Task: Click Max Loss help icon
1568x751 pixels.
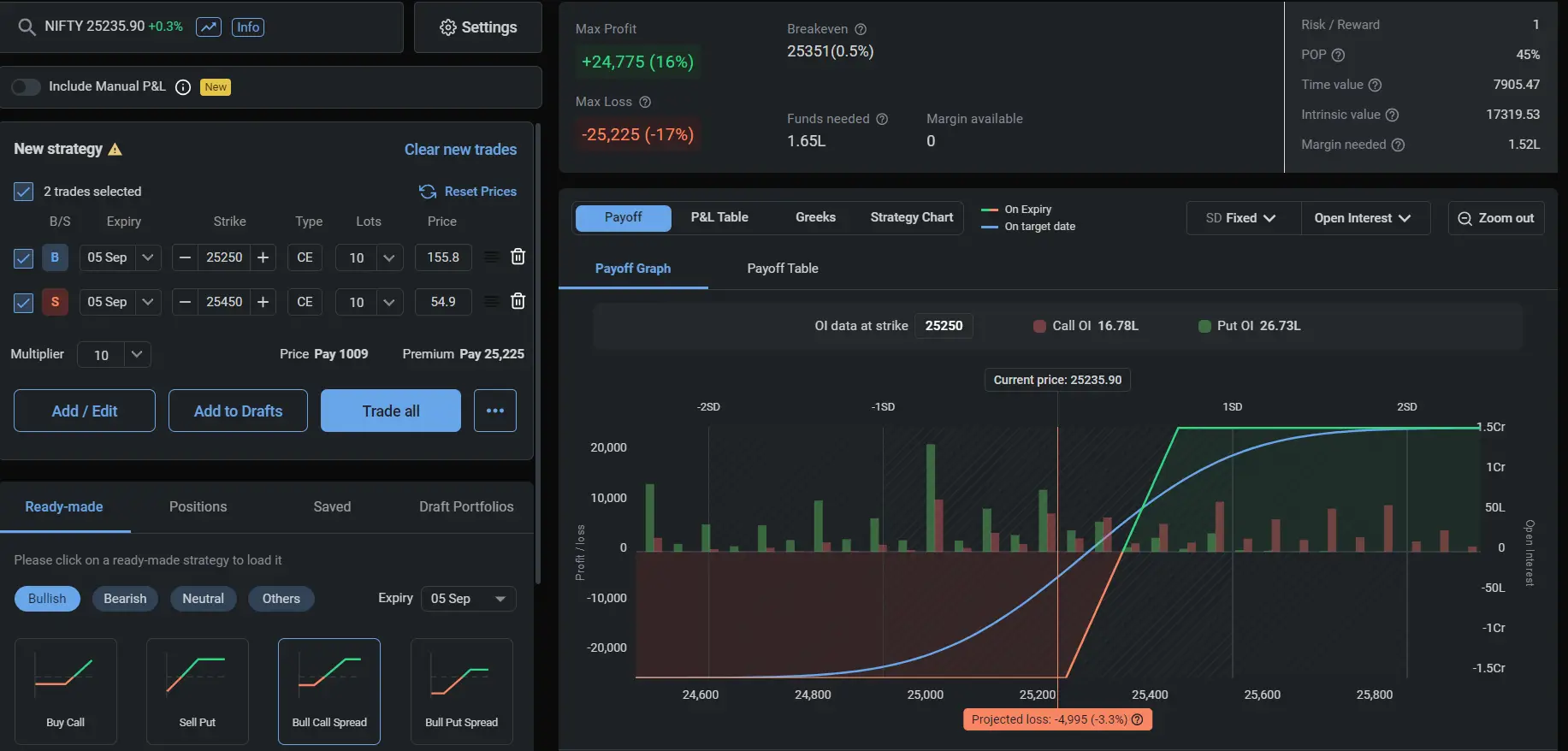Action: pyautogui.click(x=645, y=102)
